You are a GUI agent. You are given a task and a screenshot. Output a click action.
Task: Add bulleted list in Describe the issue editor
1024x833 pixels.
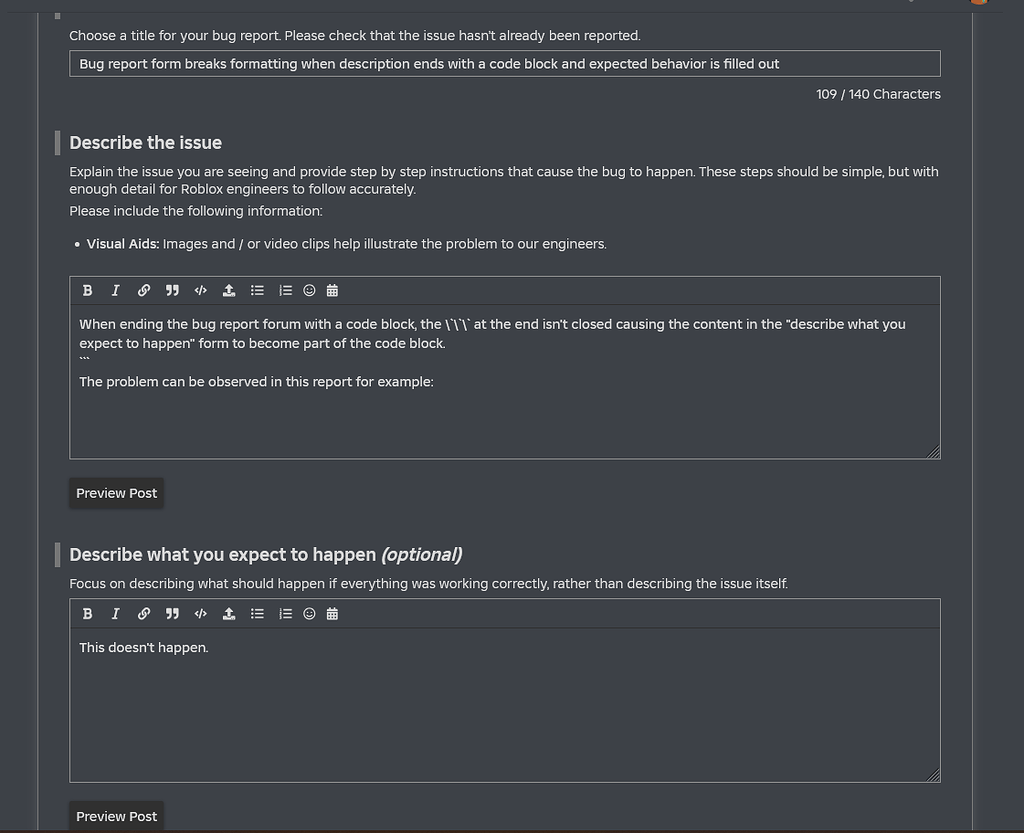click(x=257, y=291)
